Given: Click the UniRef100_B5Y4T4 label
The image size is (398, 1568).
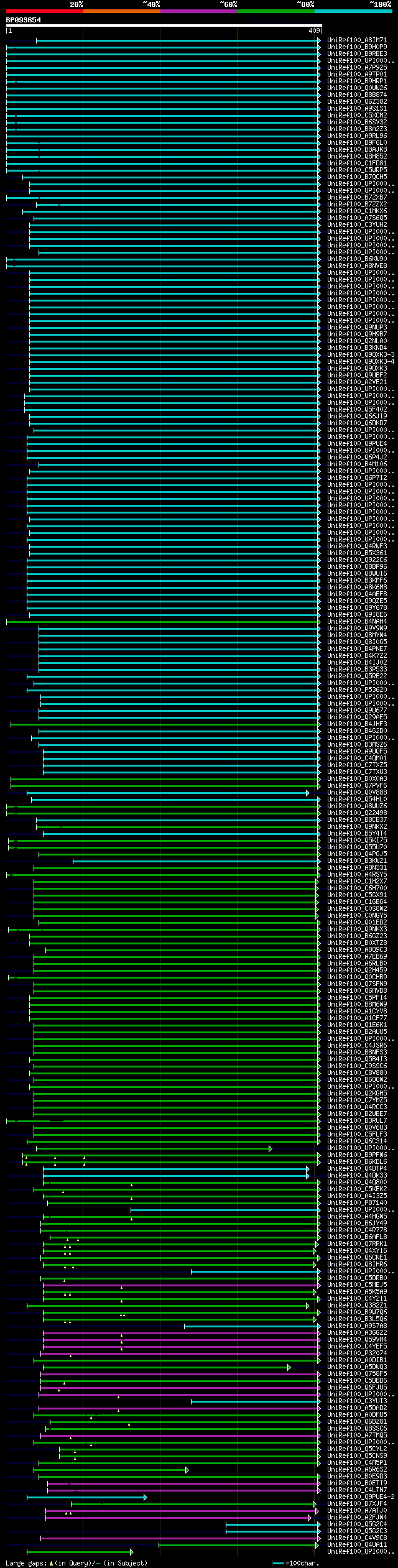Looking at the screenshot, I should (x=357, y=833).
